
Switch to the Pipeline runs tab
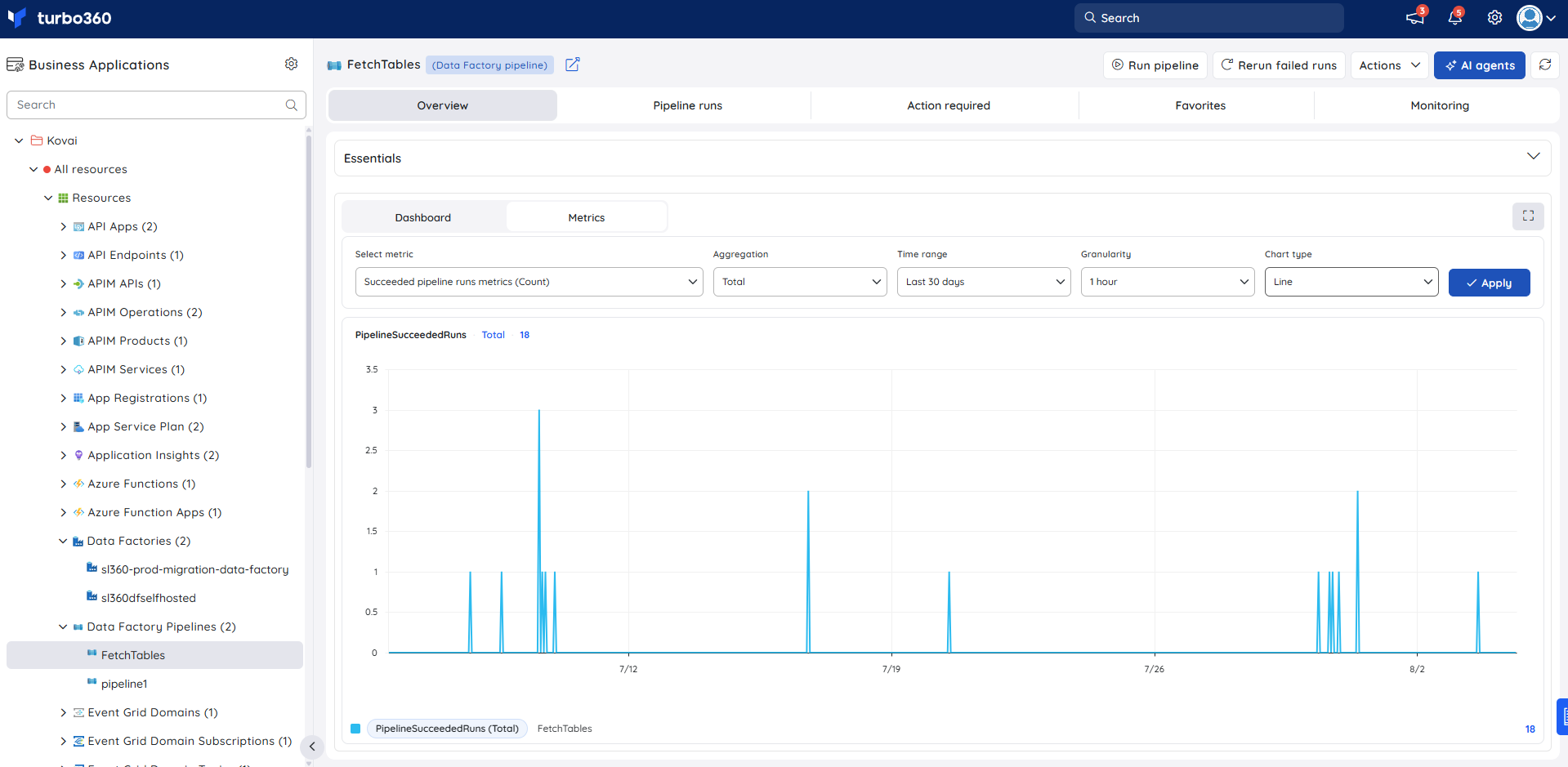pyautogui.click(x=688, y=105)
